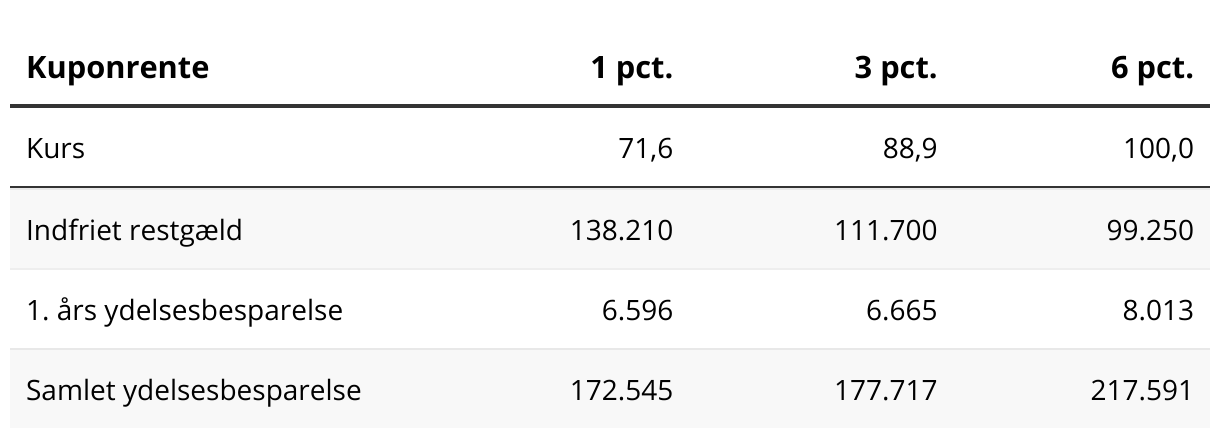The height and width of the screenshot is (438, 1220).
Task: Click the value 6.665
Action: (901, 310)
